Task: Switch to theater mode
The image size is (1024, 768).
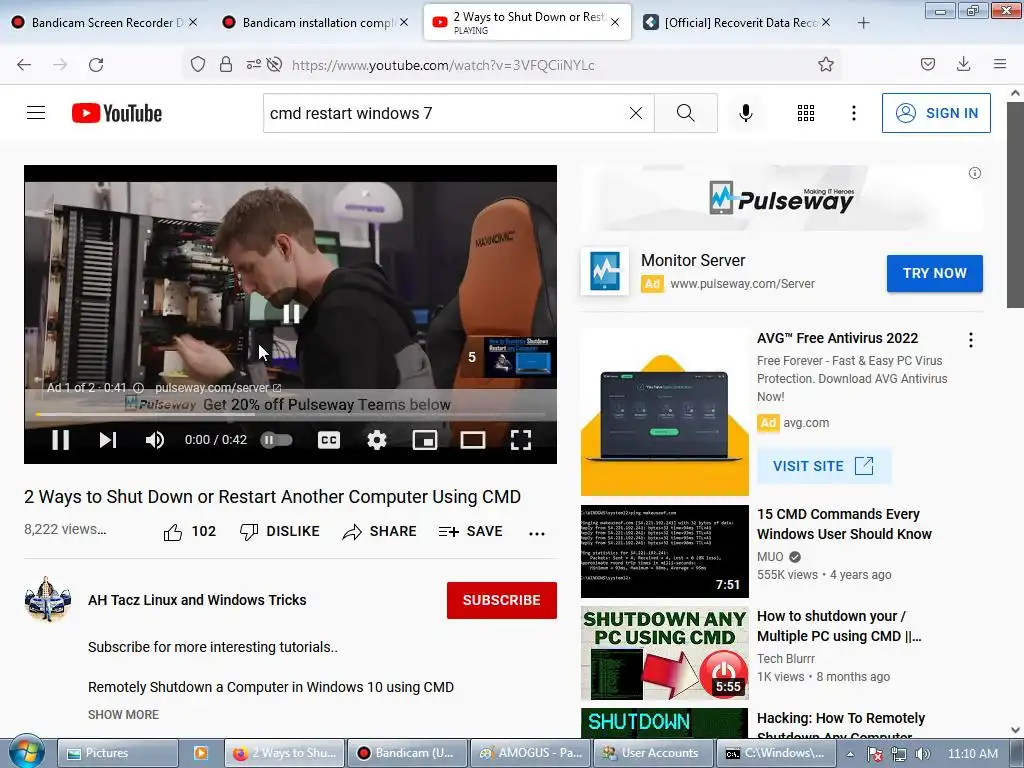Action: point(473,440)
